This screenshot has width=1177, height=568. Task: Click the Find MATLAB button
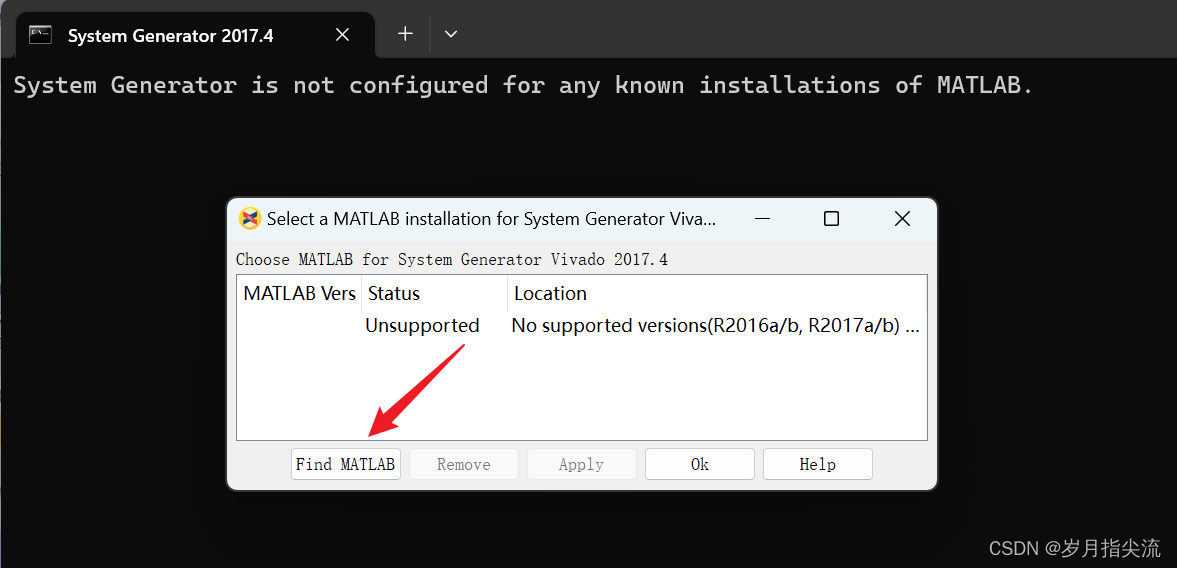pyautogui.click(x=345, y=464)
